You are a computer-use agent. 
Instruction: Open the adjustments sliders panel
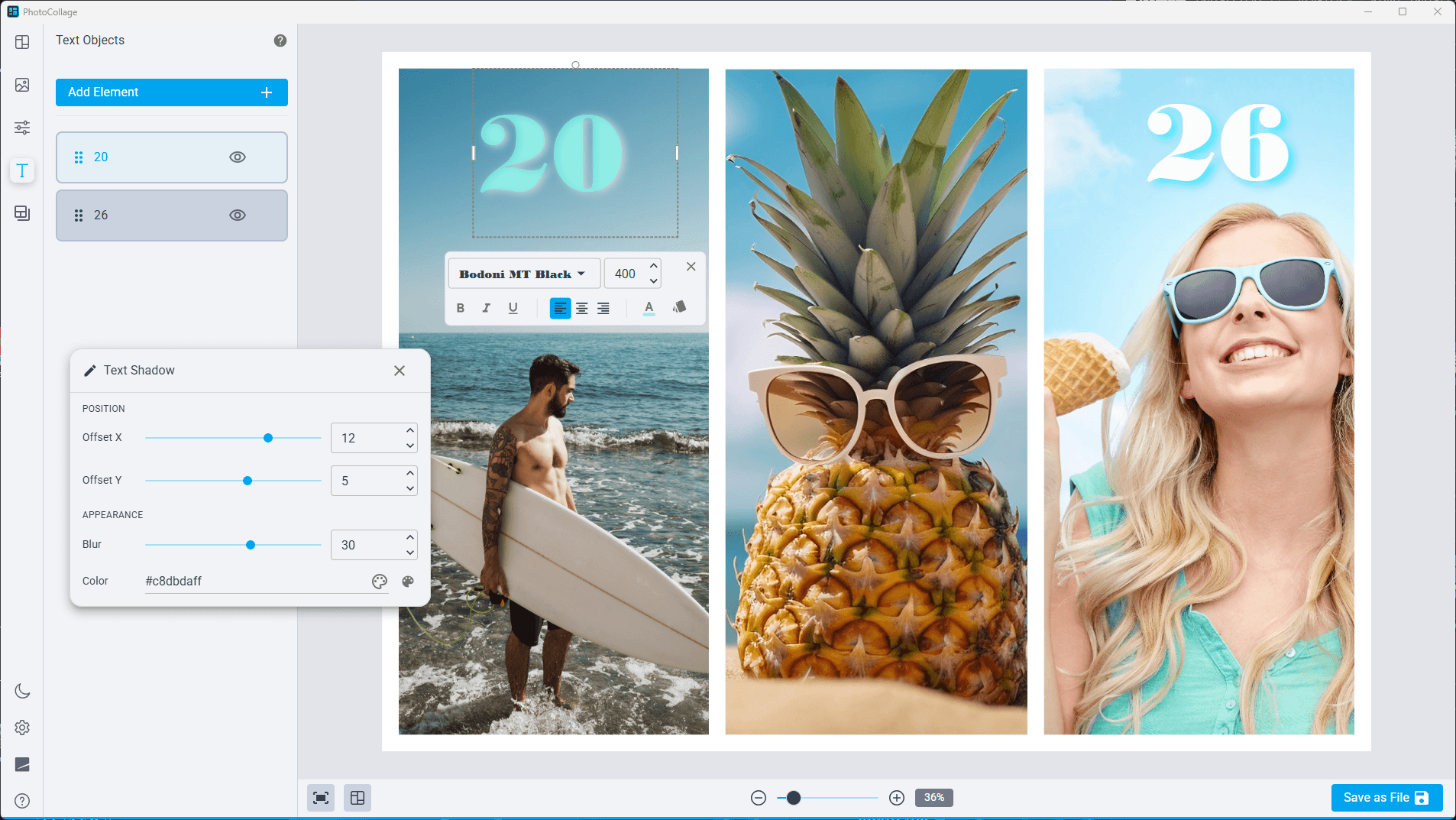click(x=22, y=128)
